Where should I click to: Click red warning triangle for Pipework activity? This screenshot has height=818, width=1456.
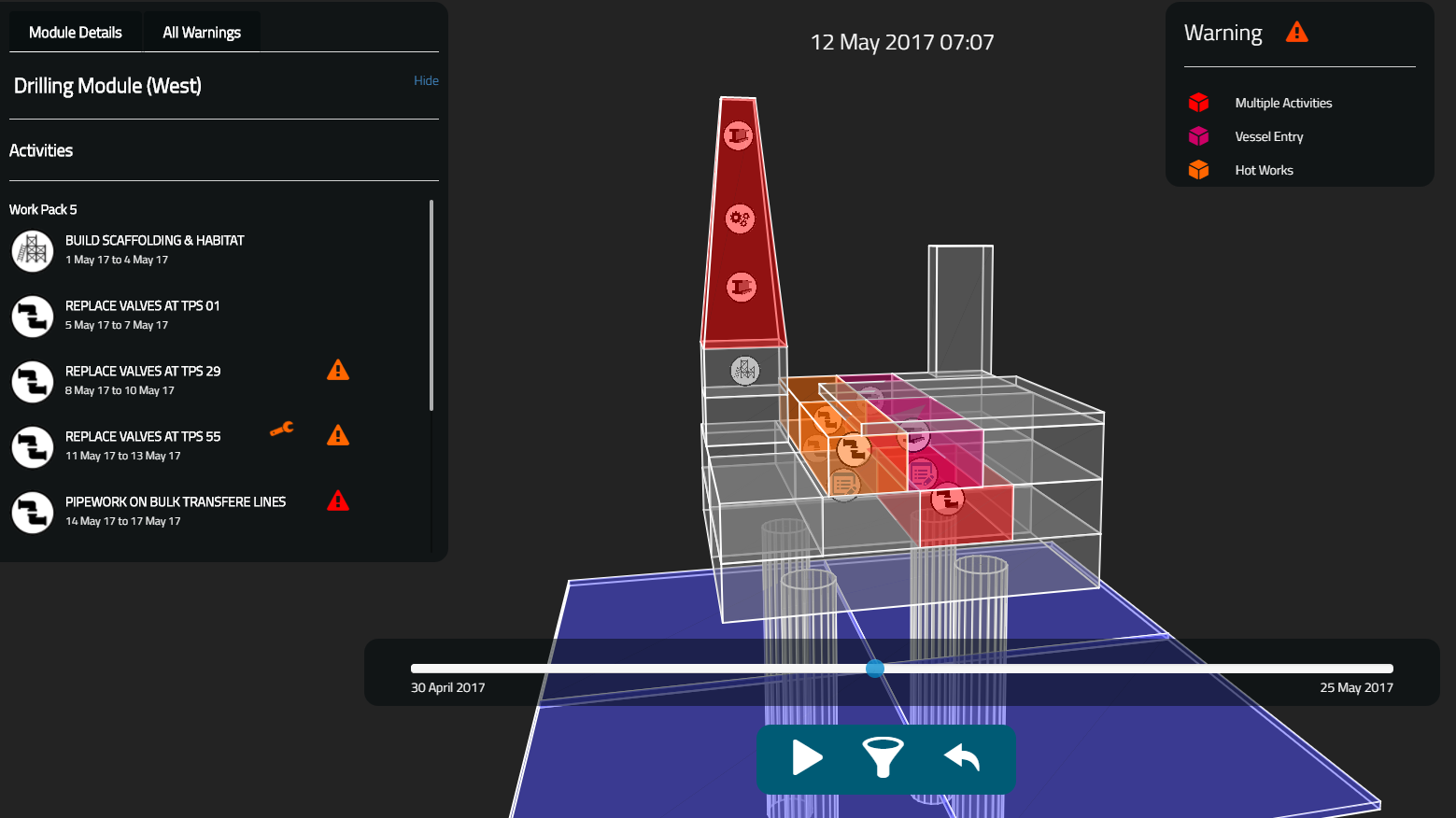click(338, 501)
